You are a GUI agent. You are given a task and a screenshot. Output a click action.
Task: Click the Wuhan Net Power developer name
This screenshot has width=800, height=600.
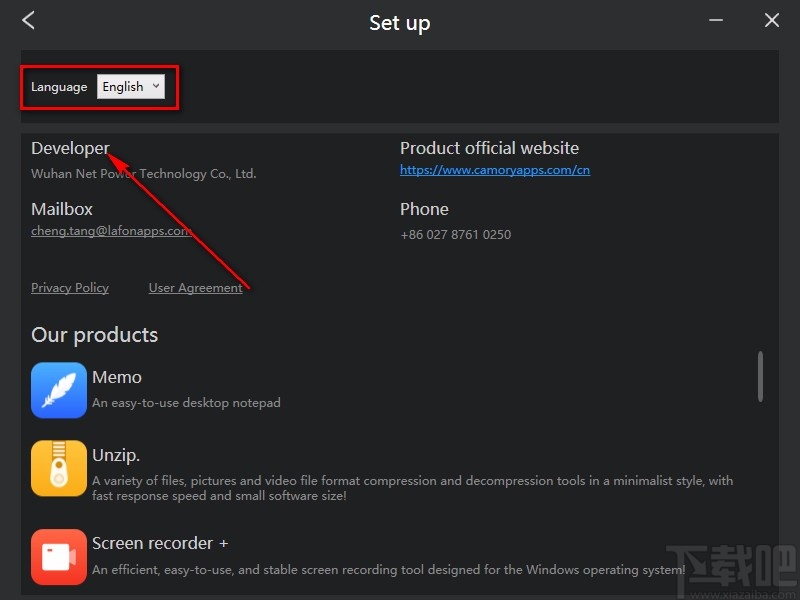[144, 174]
